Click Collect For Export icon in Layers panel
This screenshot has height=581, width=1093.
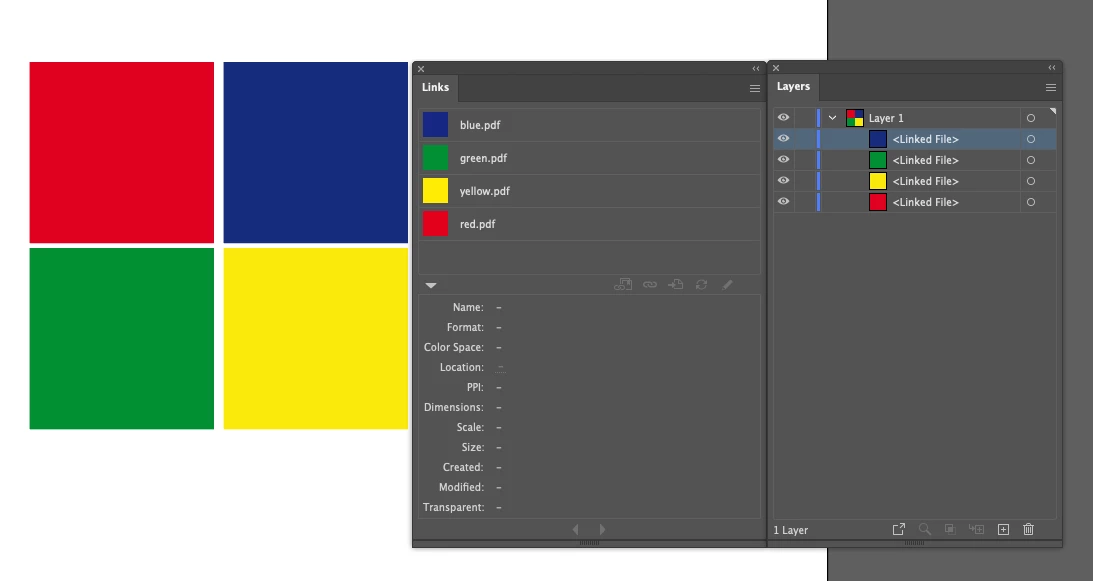tap(899, 529)
